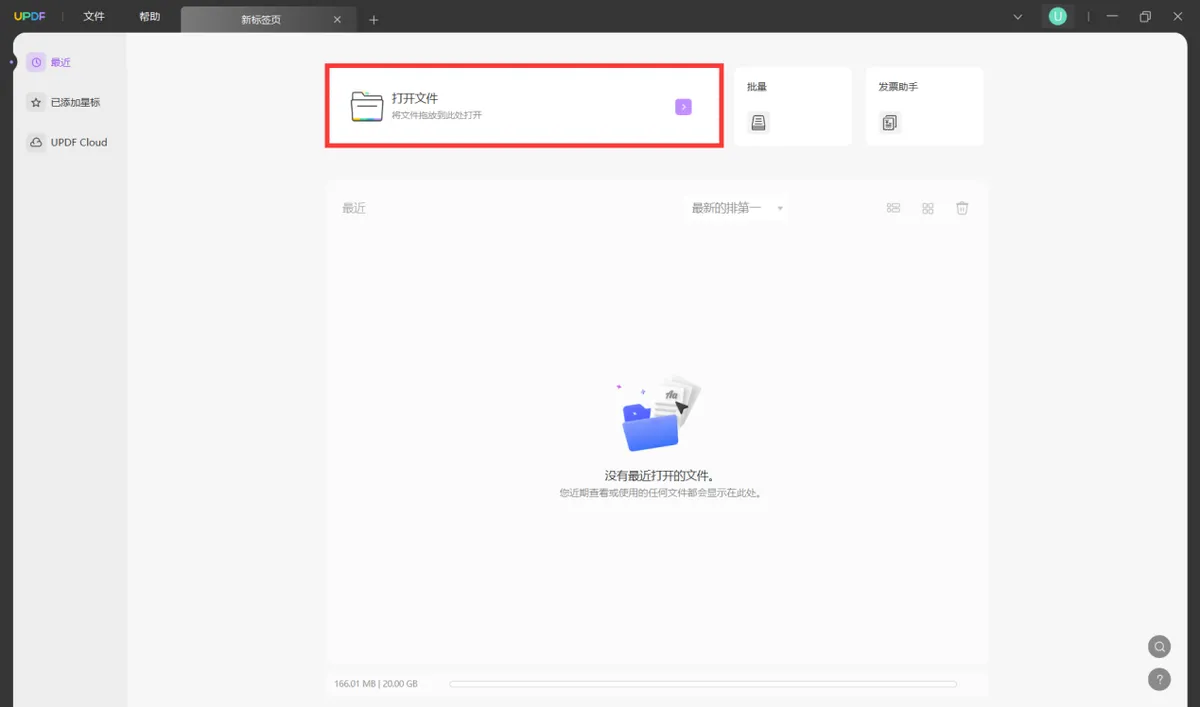Open the 帮助 menu
The image size is (1200, 707).
tap(150, 17)
